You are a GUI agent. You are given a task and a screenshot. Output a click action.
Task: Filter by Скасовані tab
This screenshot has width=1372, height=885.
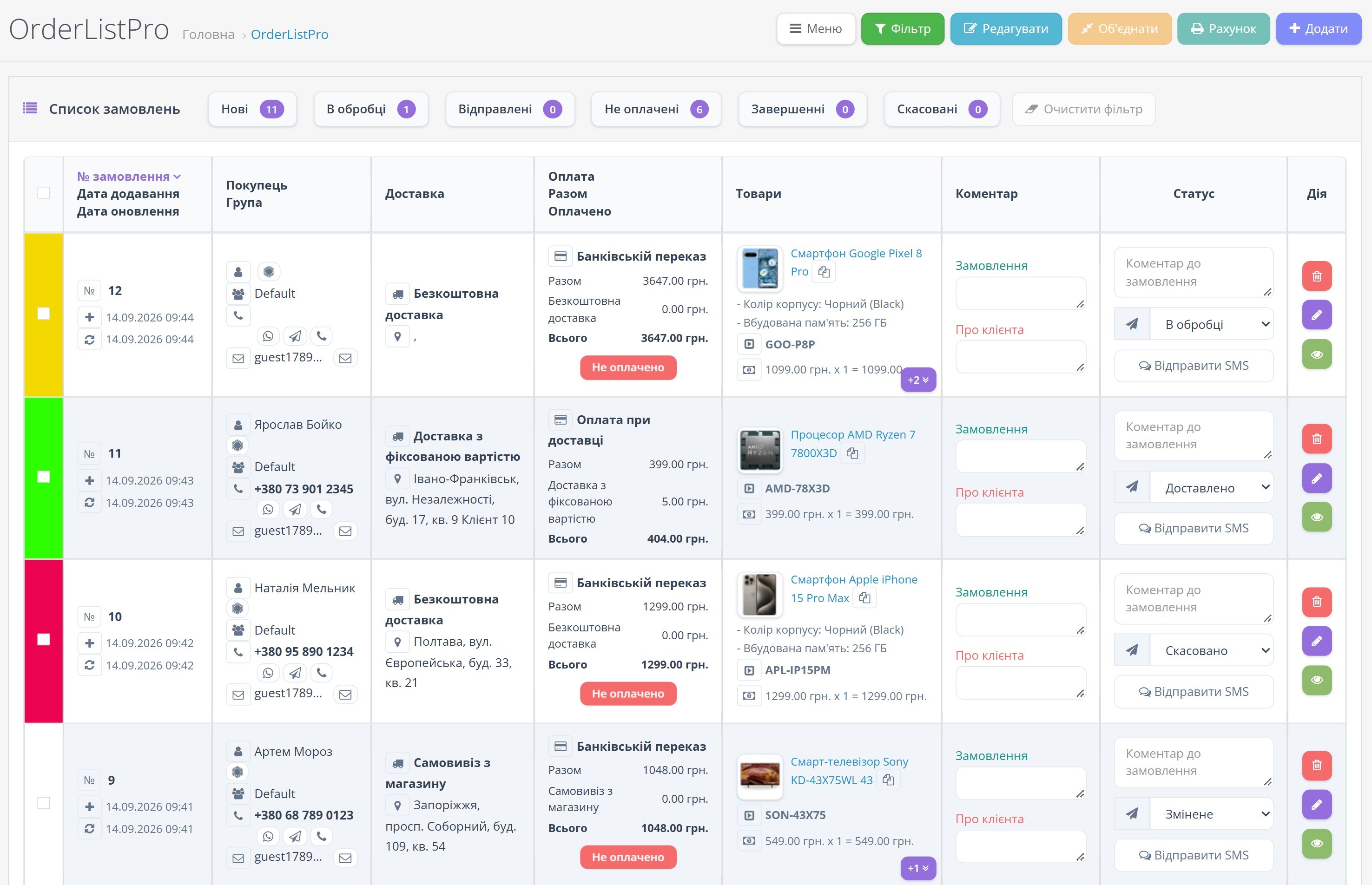[x=942, y=109]
